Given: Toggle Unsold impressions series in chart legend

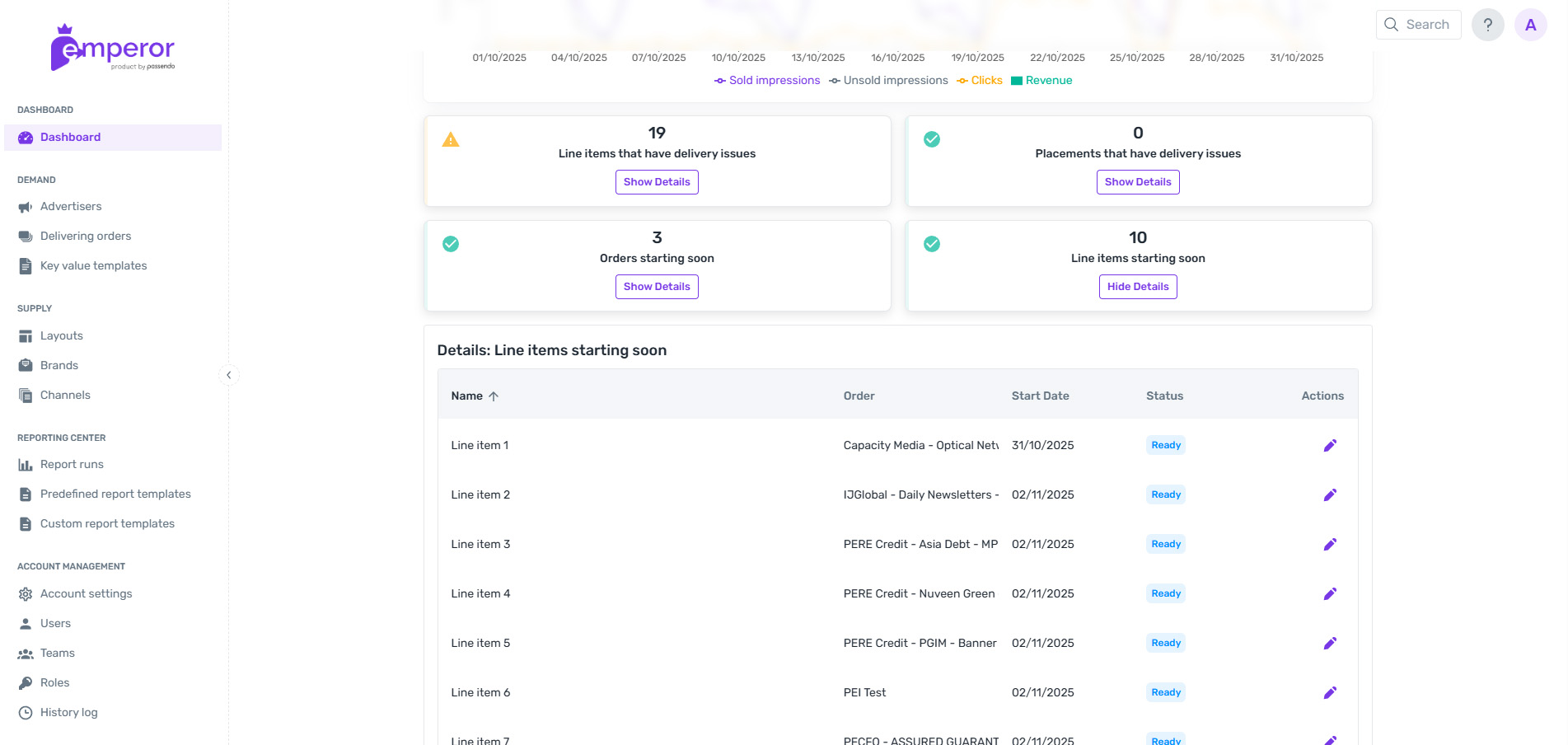Looking at the screenshot, I should pyautogui.click(x=888, y=81).
